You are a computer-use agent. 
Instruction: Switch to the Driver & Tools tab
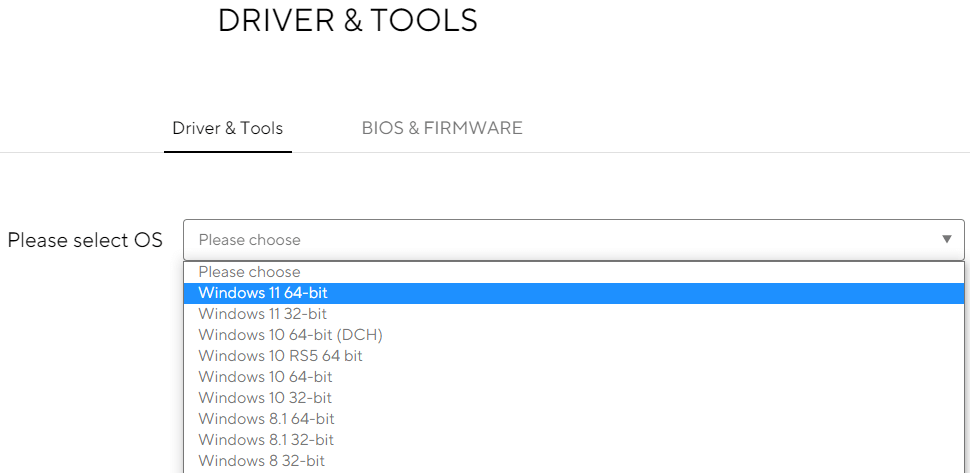[227, 128]
